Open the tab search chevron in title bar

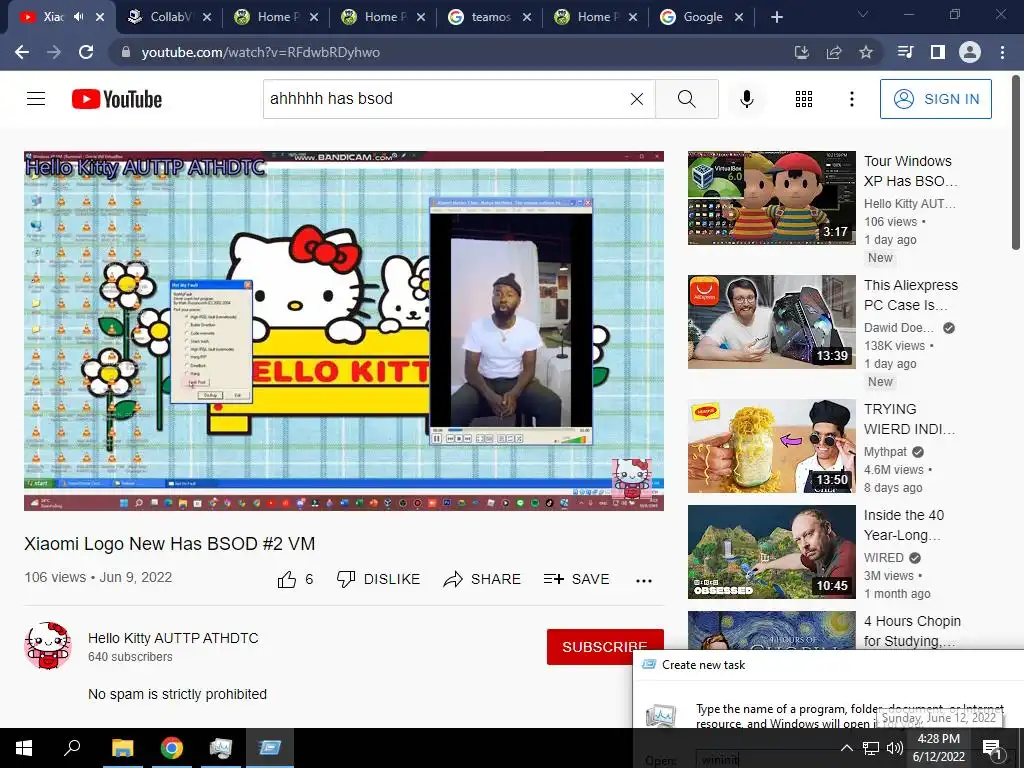click(x=863, y=14)
